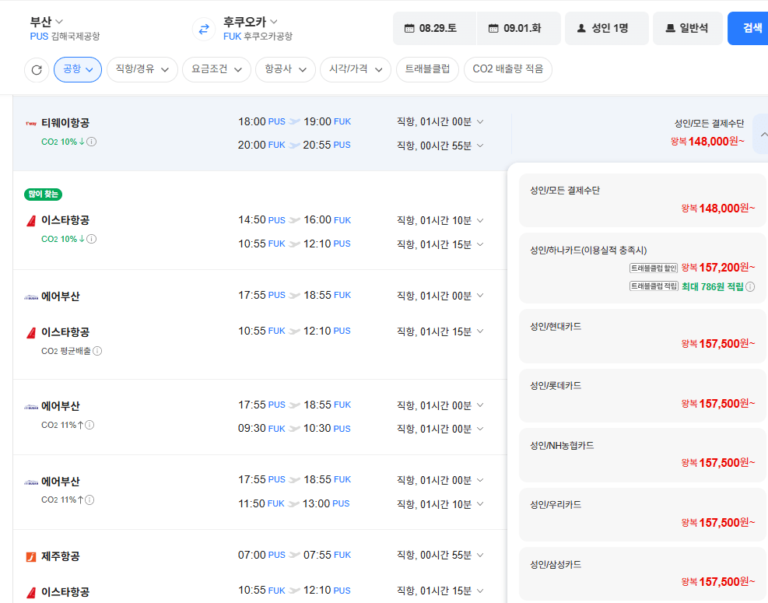Click 트래블클럽 적립 tag

[653, 286]
